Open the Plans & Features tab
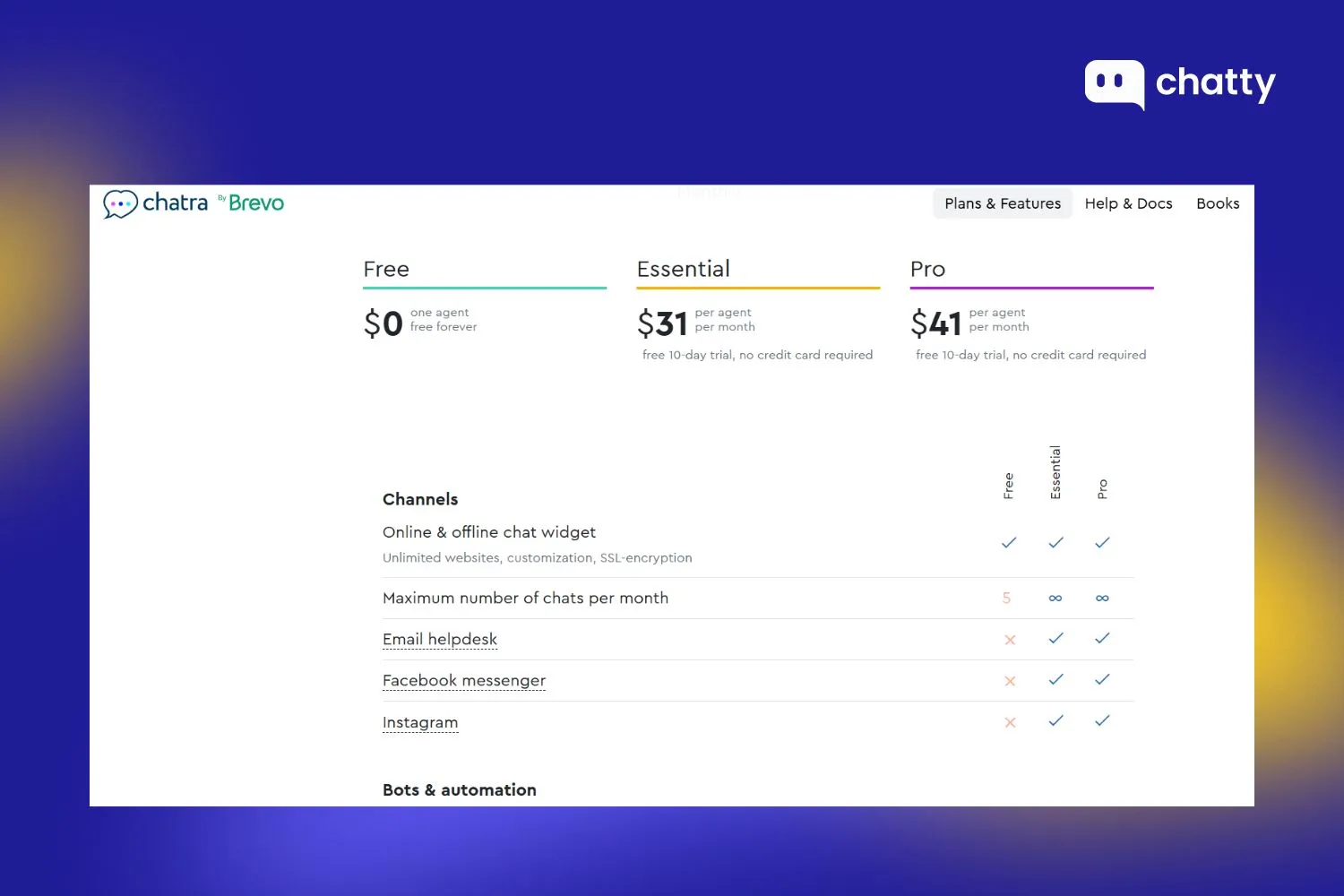The height and width of the screenshot is (896, 1344). (x=1003, y=203)
